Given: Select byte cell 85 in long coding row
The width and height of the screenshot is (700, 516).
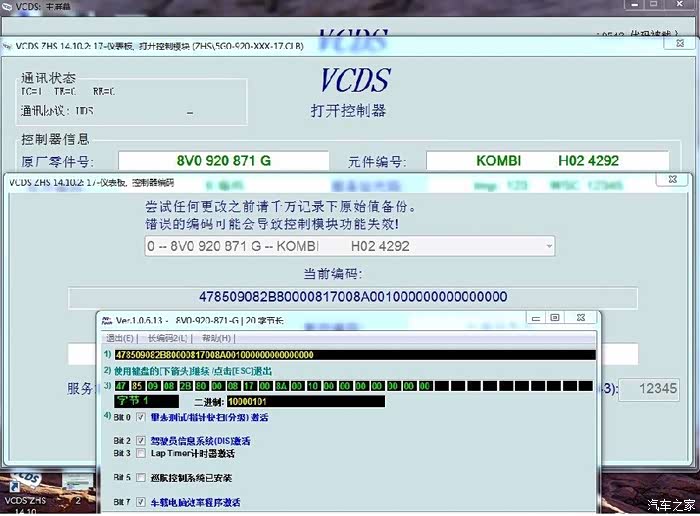Looking at the screenshot, I should [x=138, y=386].
